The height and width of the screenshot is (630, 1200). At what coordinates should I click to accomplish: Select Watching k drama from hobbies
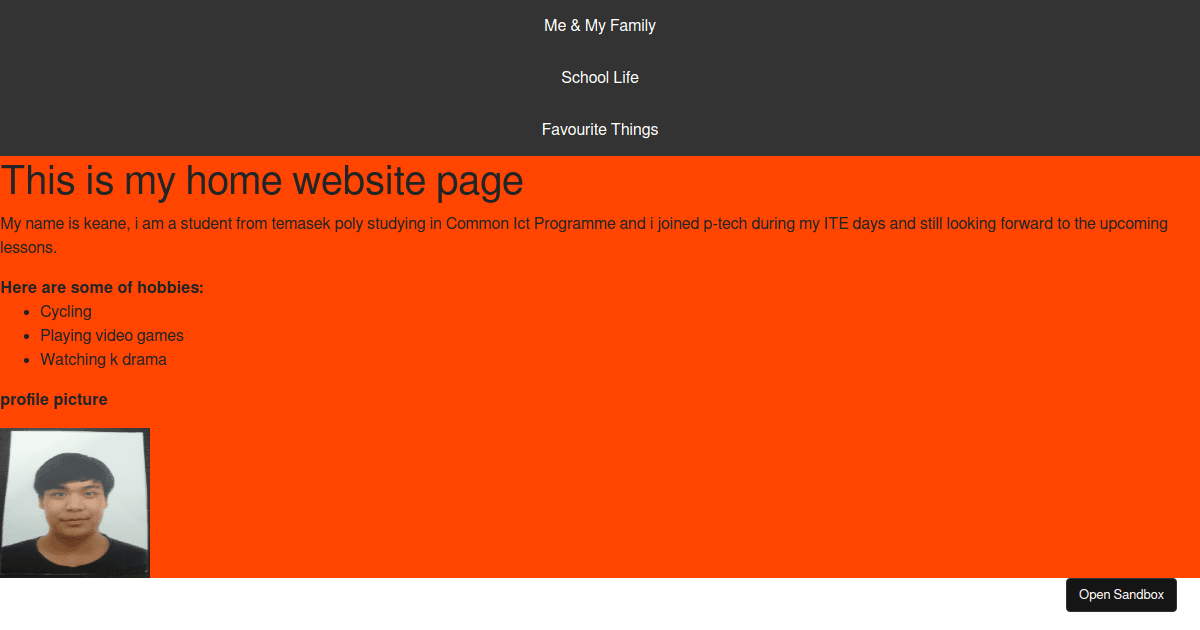click(103, 359)
